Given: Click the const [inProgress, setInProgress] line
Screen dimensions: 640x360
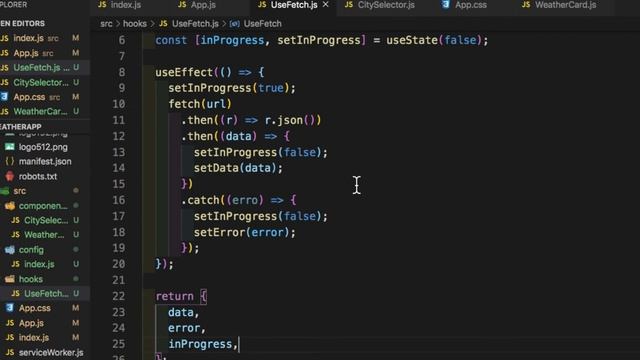Looking at the screenshot, I should click(322, 40).
